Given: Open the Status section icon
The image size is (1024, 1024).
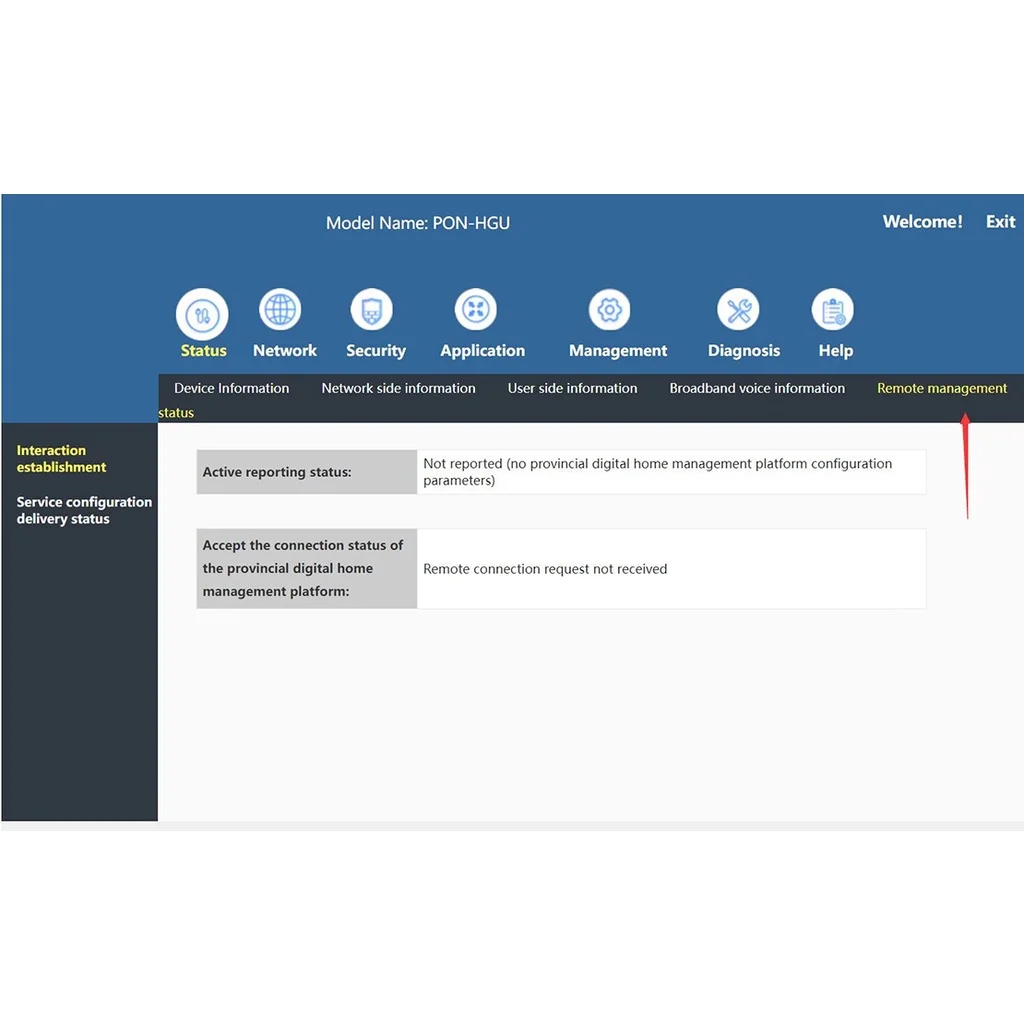Looking at the screenshot, I should tap(202, 314).
